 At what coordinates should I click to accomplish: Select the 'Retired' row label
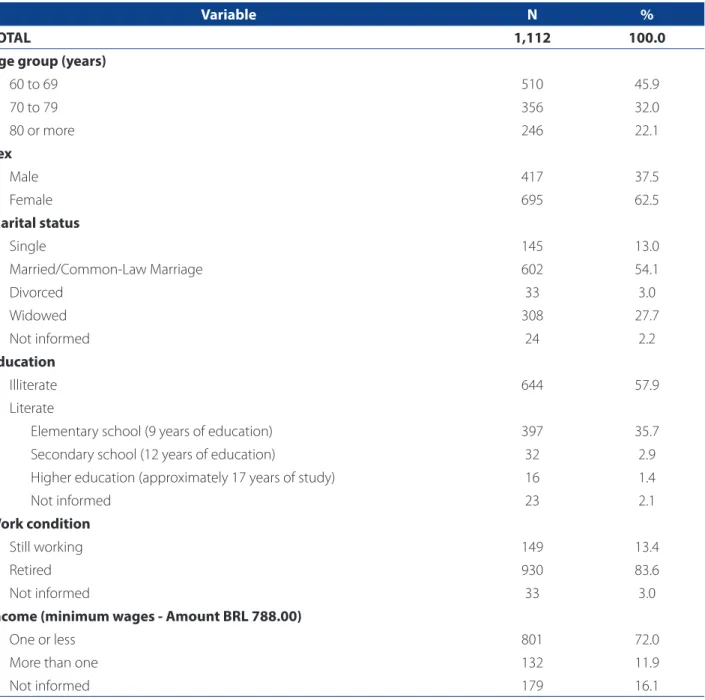point(30,570)
